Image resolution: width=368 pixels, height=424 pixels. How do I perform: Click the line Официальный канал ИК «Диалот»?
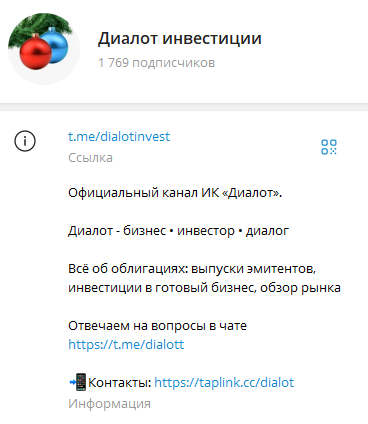(x=175, y=193)
